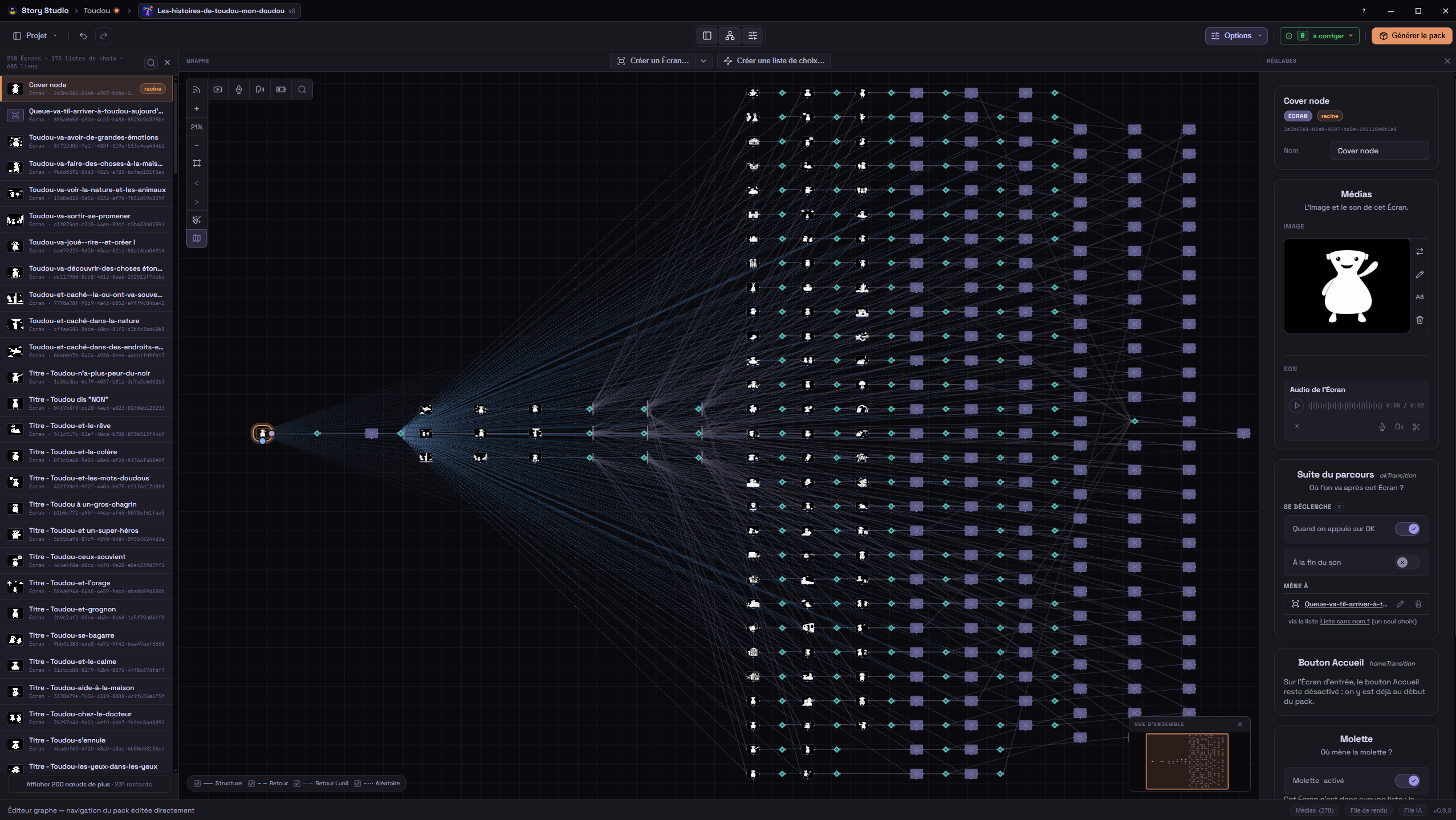Click the Générer le pack button
The height and width of the screenshot is (820, 1456).
[x=1412, y=36]
